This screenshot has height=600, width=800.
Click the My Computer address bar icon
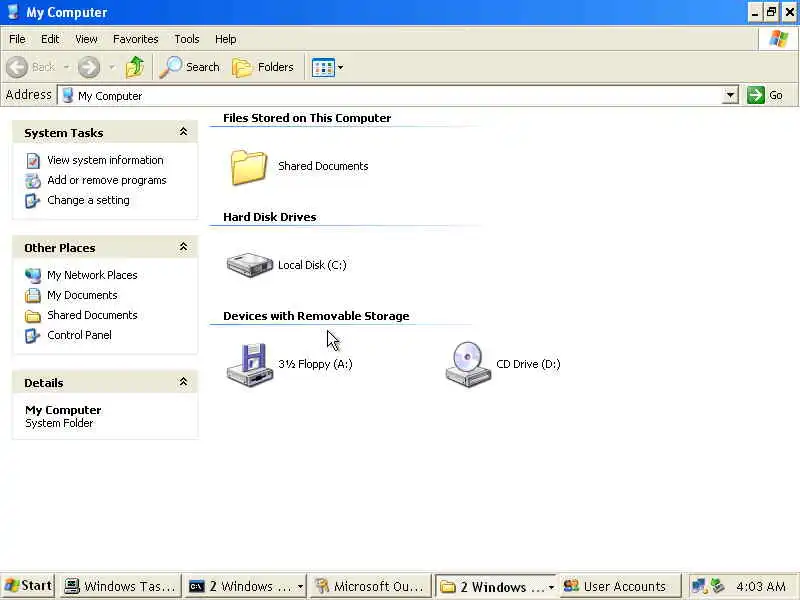pyautogui.click(x=68, y=95)
